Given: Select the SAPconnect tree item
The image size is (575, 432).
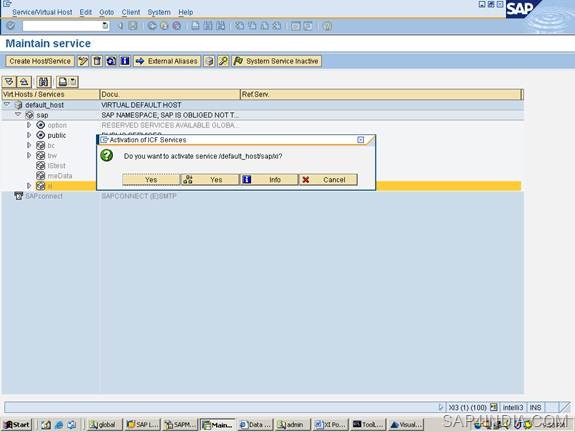Looking at the screenshot, I should (44, 196).
